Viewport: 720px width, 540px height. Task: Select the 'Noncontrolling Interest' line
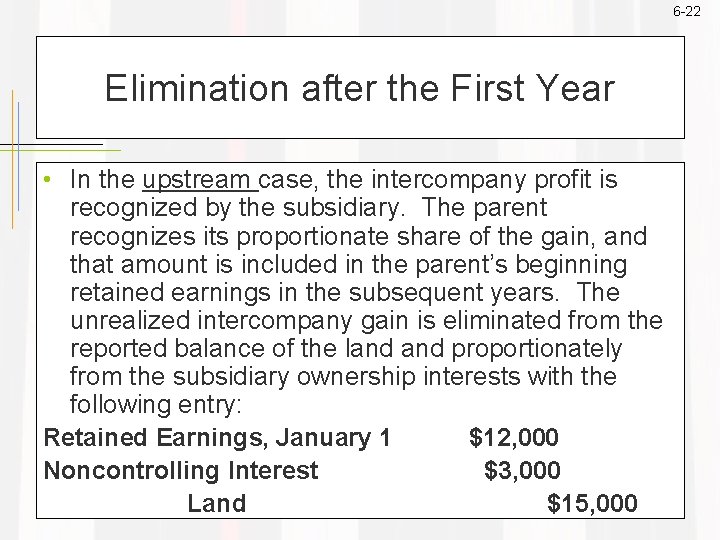(181, 470)
